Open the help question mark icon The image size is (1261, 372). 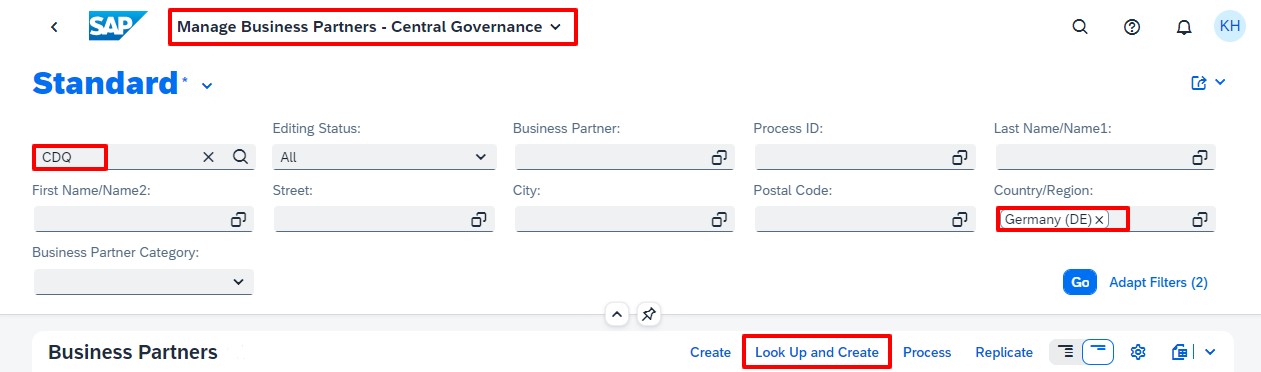[x=1132, y=27]
